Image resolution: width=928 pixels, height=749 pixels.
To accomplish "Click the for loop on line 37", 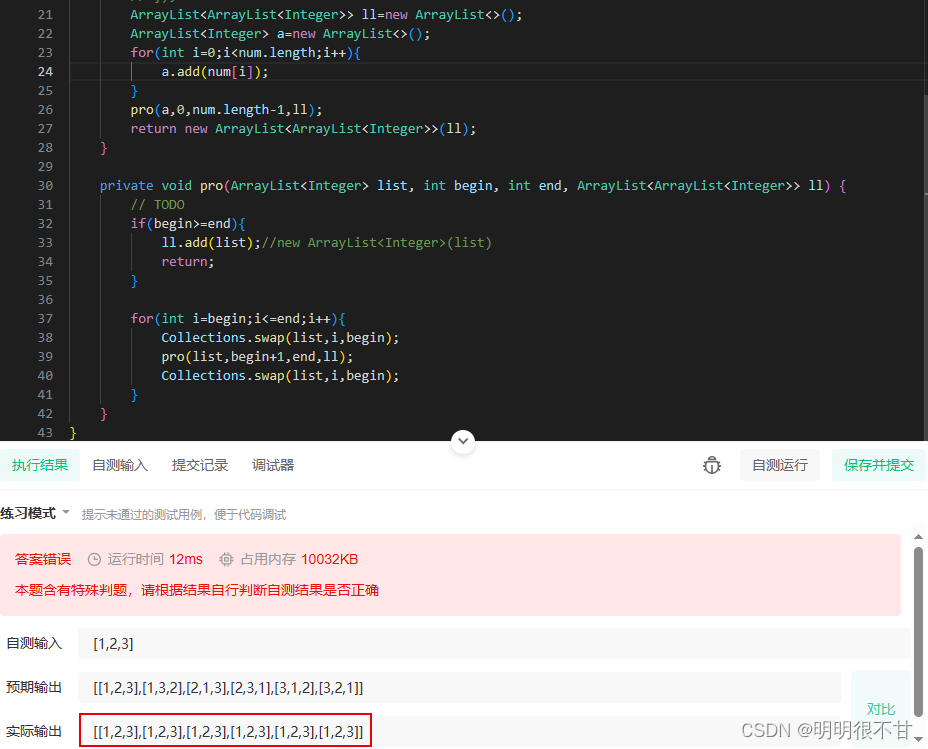I will tap(238, 318).
